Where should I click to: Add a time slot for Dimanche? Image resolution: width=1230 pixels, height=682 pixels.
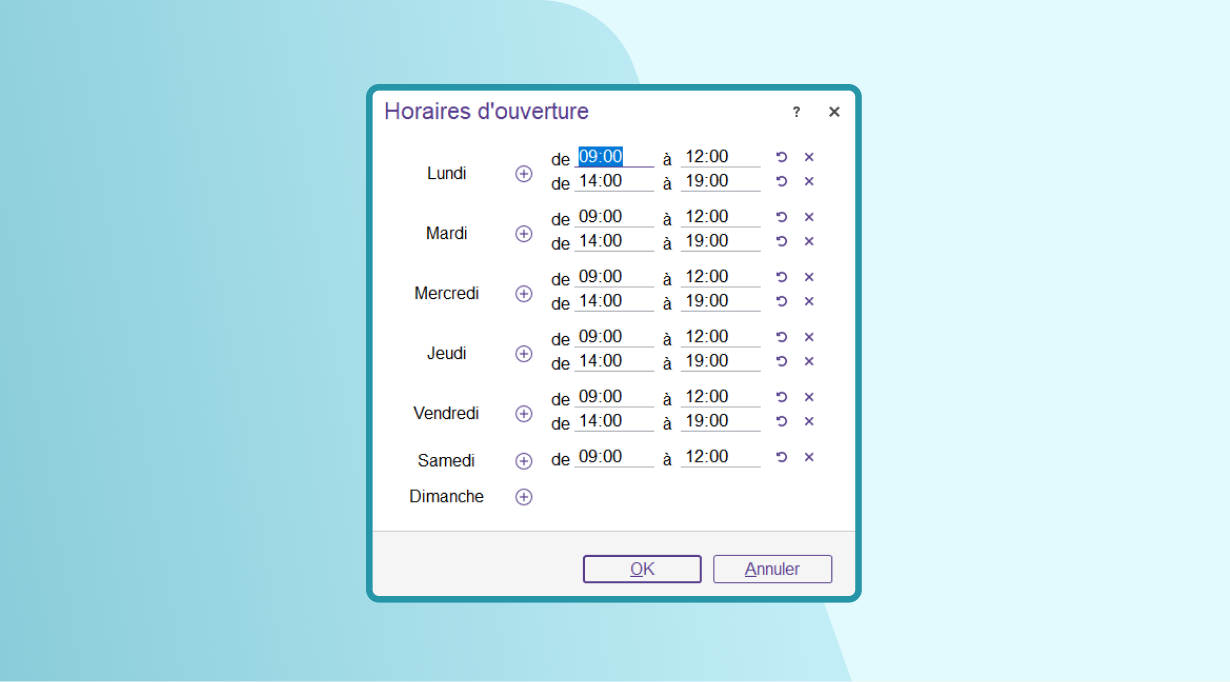pyautogui.click(x=523, y=497)
